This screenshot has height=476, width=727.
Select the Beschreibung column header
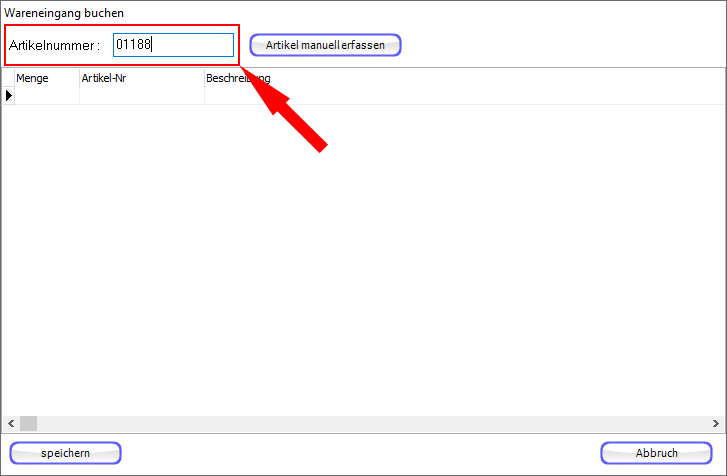click(237, 78)
